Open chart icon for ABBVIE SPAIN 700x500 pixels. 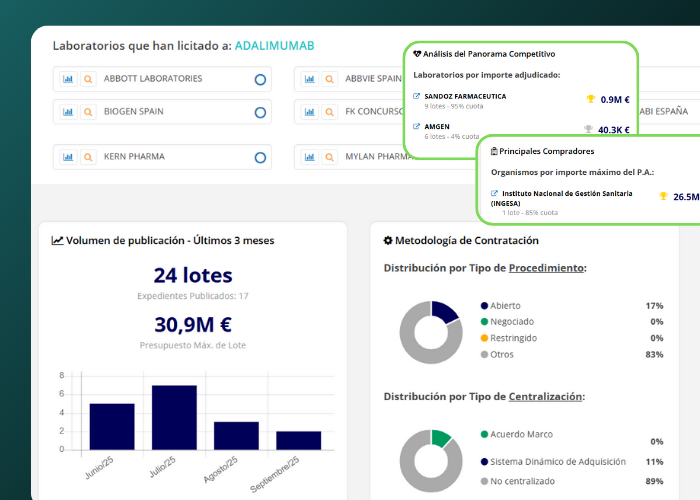(x=309, y=79)
